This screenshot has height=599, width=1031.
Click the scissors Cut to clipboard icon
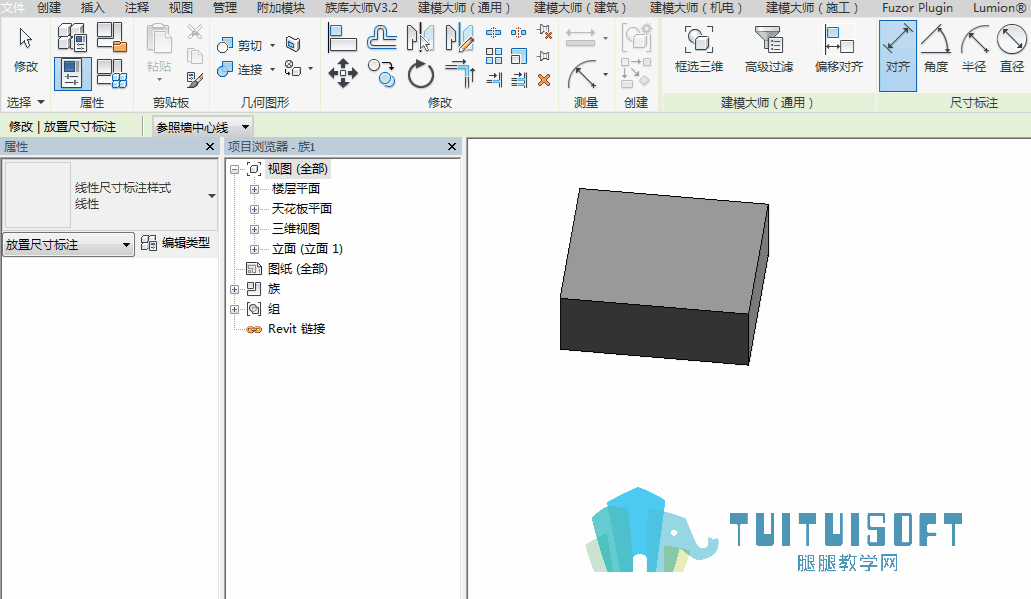point(195,32)
